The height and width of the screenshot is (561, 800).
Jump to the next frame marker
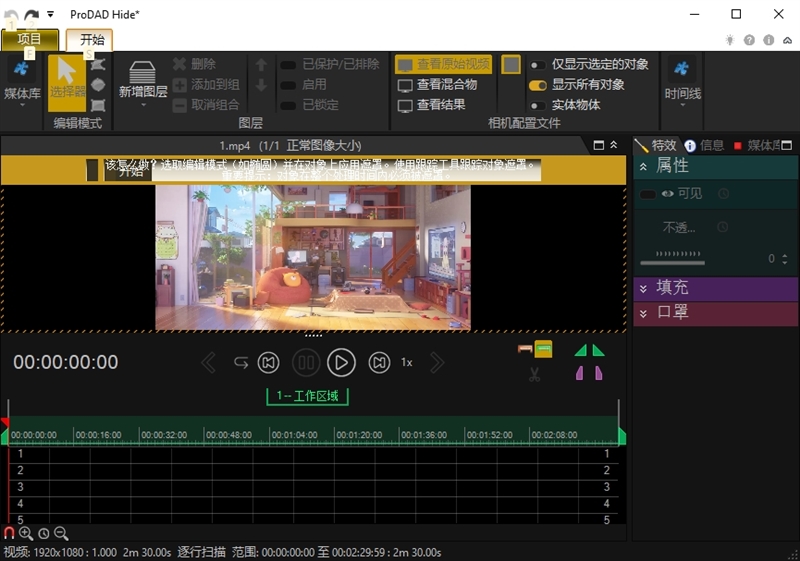(379, 363)
